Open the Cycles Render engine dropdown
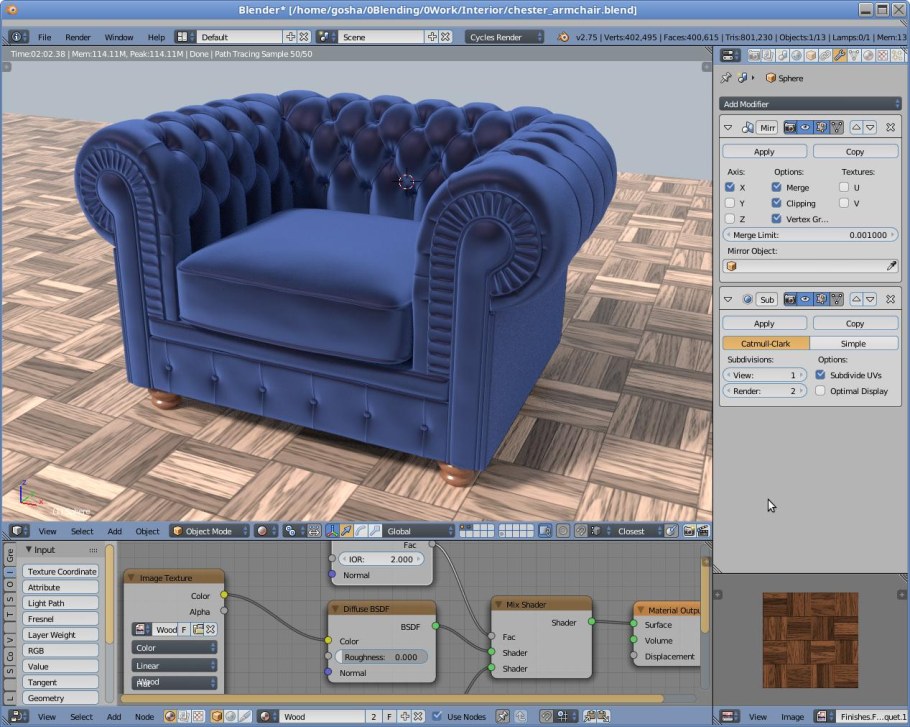 coord(504,37)
